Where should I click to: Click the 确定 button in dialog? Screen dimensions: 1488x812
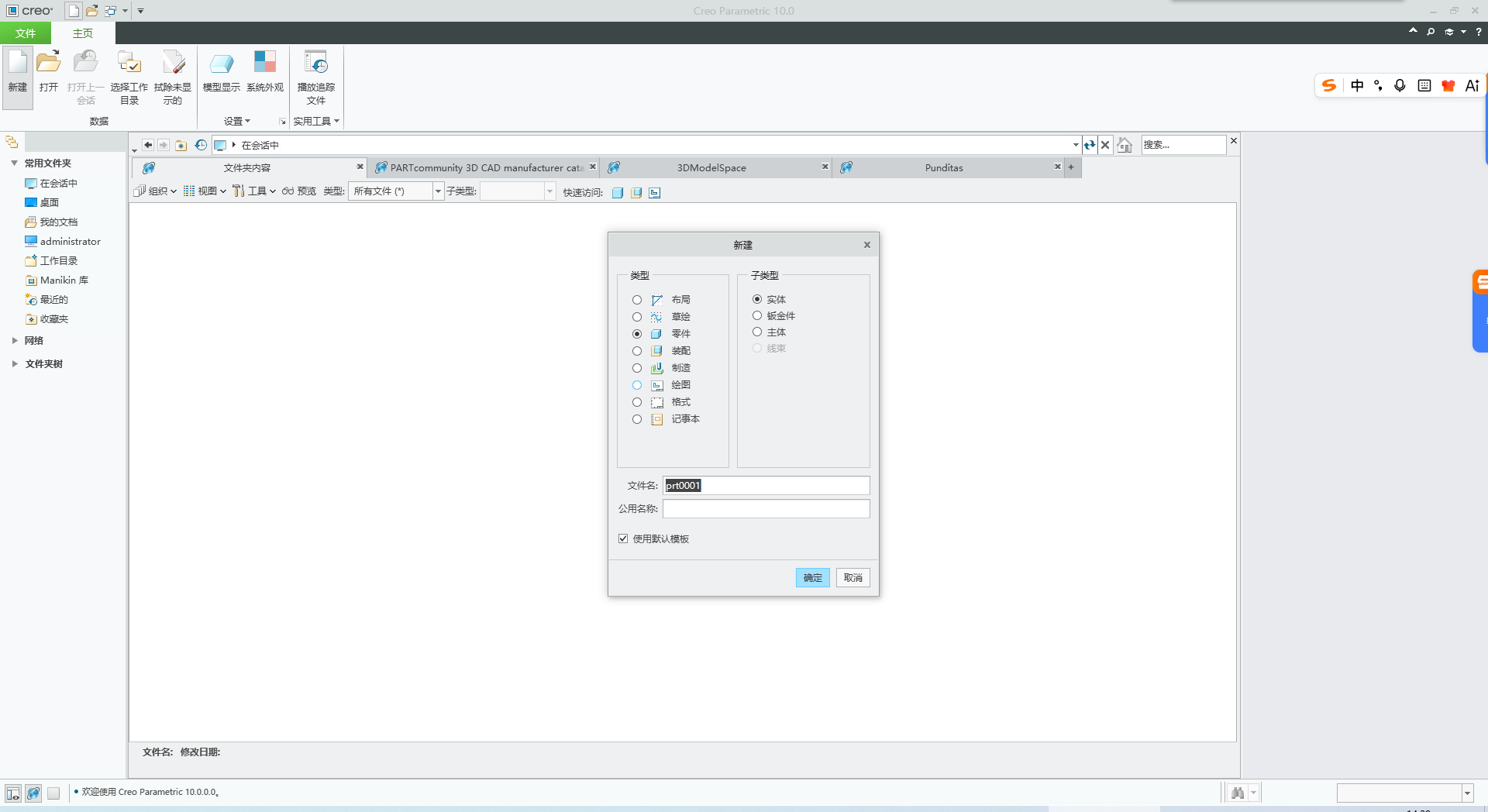(812, 578)
